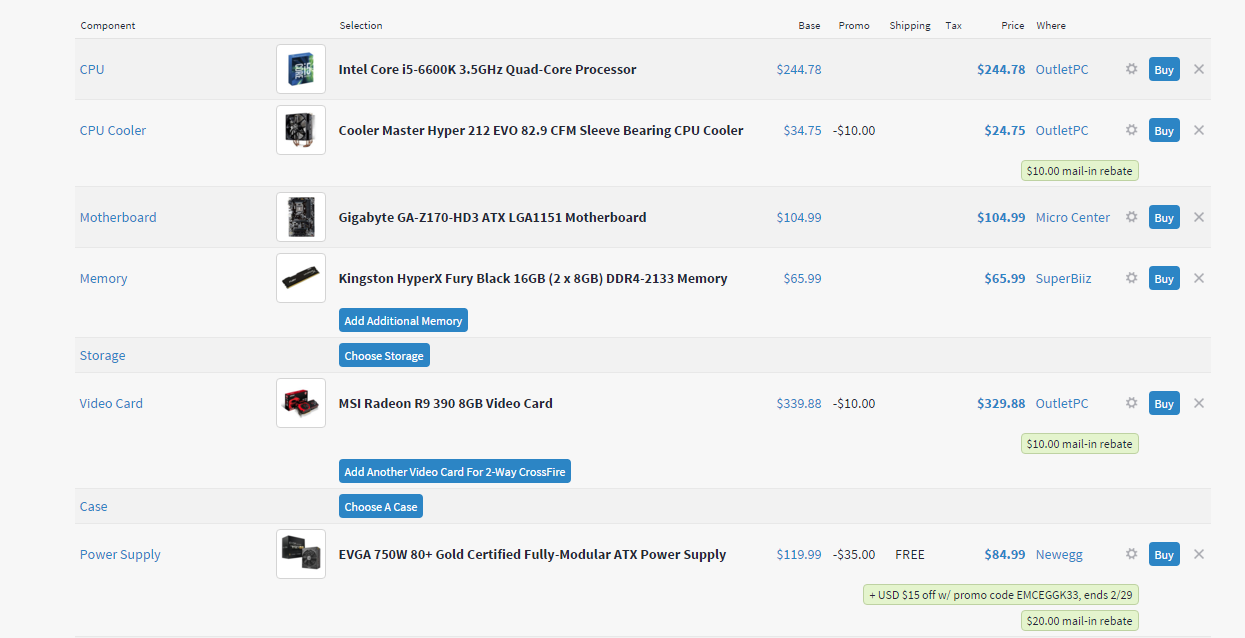Click the Gigabyte motherboard thumbnail
This screenshot has width=1245, height=638.
click(301, 217)
